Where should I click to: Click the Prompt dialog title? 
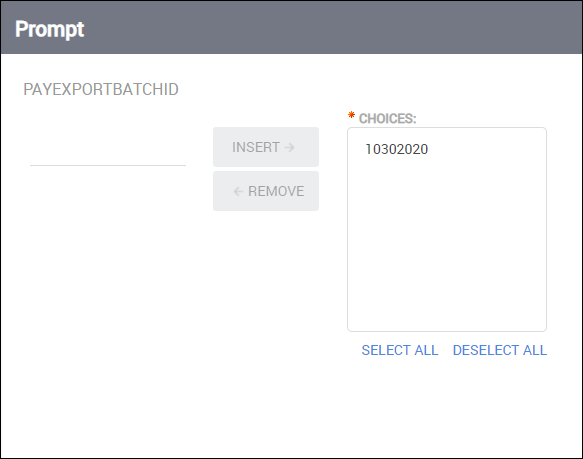pos(49,29)
